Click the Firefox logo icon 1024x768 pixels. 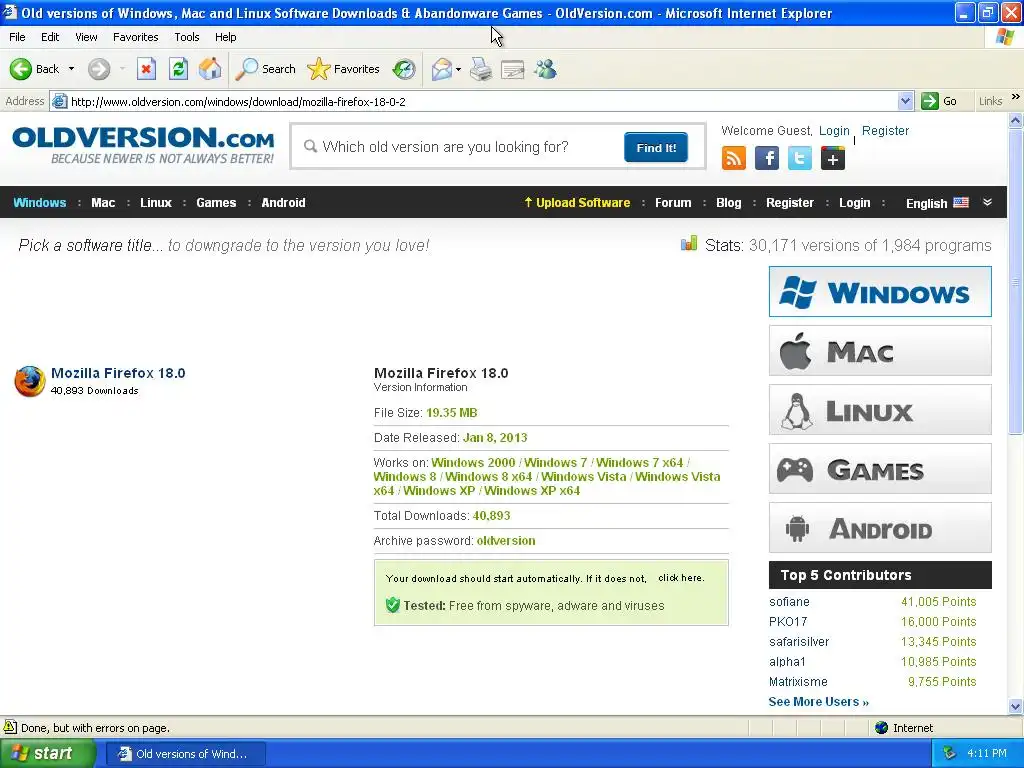pos(29,381)
